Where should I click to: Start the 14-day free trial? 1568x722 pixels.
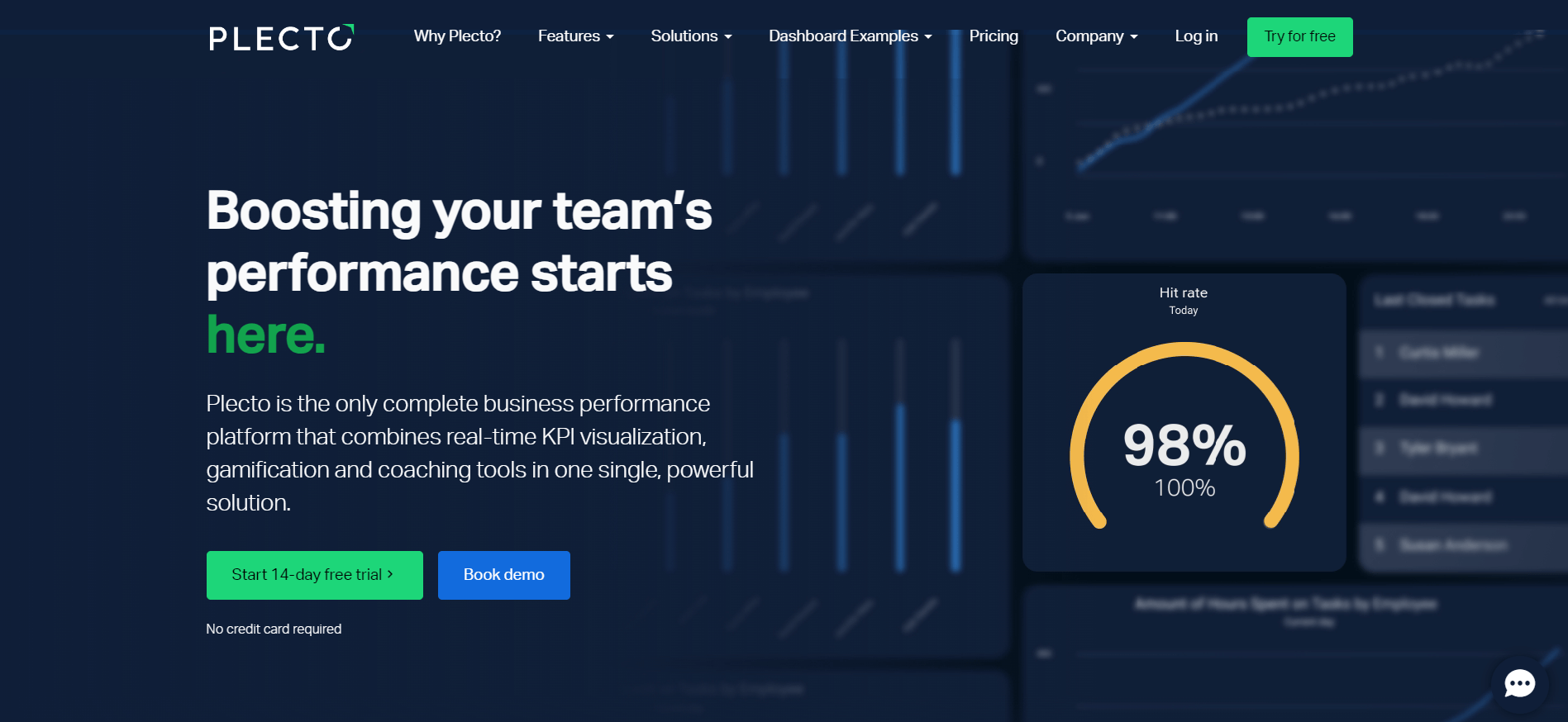pos(315,575)
